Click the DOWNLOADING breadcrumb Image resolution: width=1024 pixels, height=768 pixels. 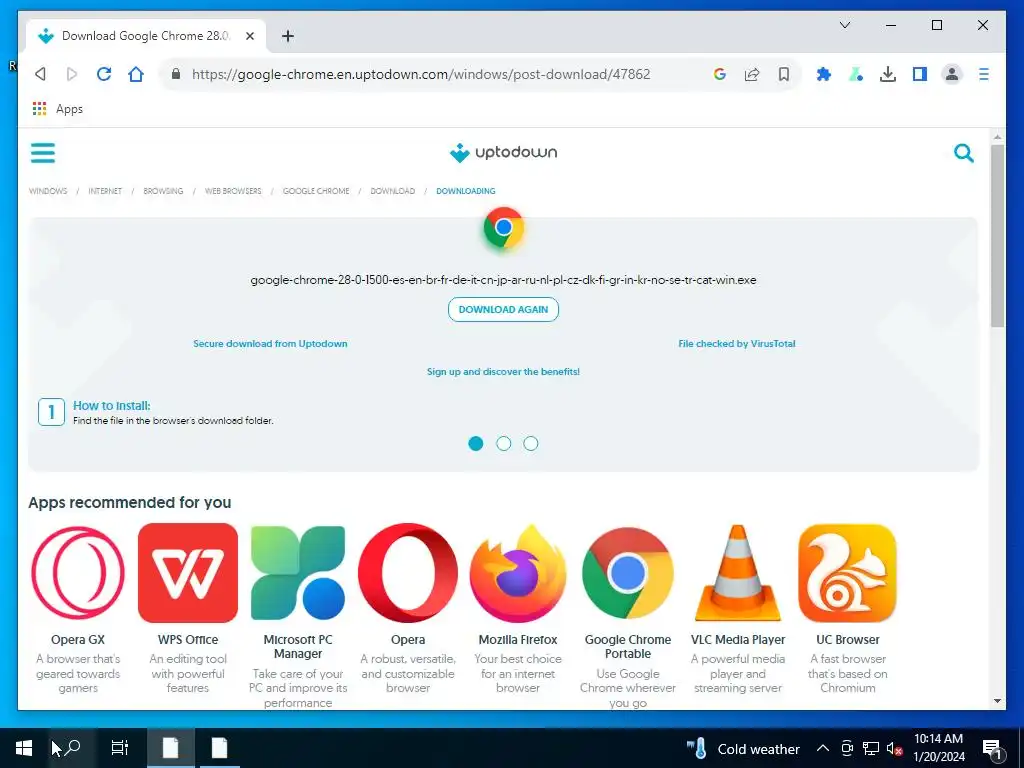(466, 191)
